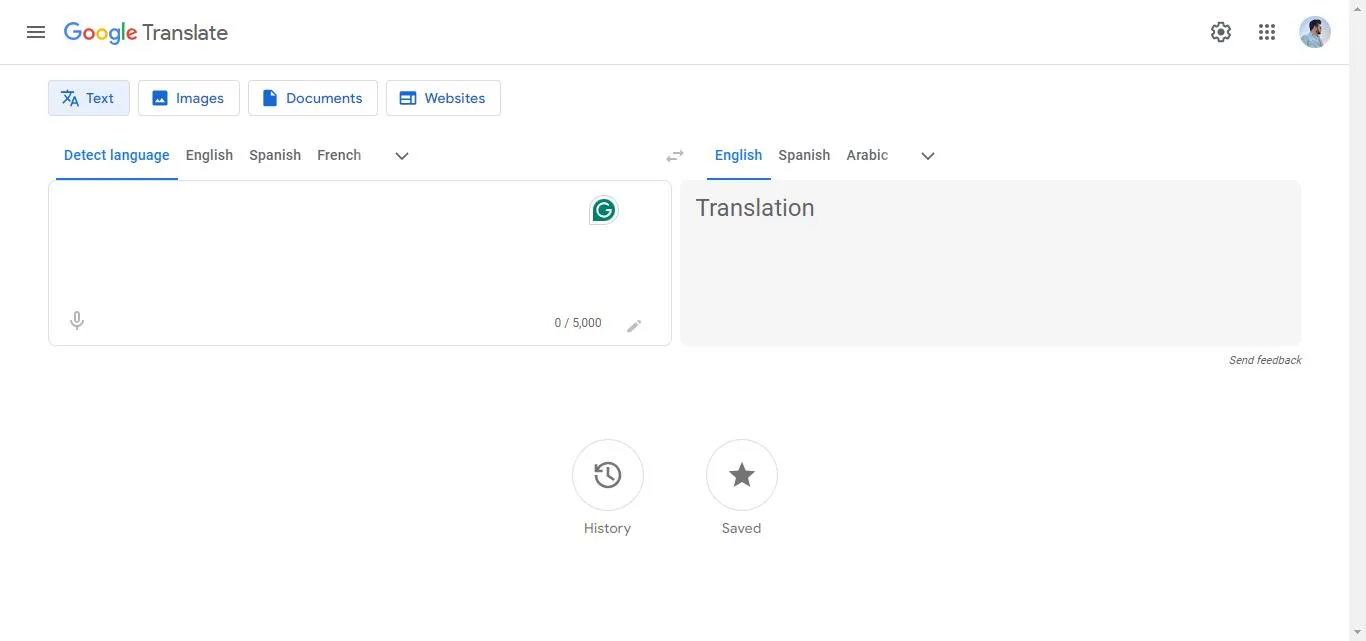Click the Grammarly icon in the text box
This screenshot has width=1366, height=641.
click(x=603, y=210)
